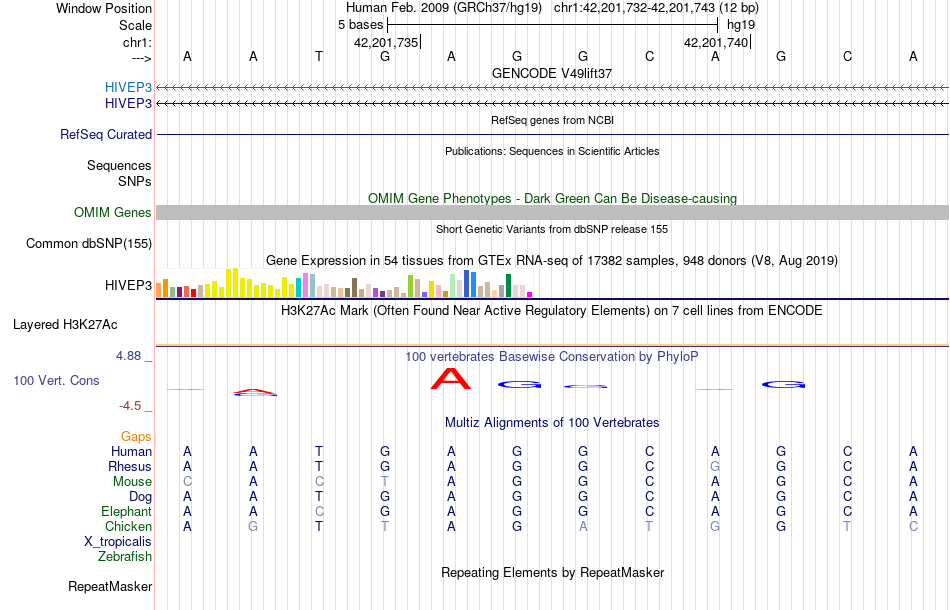The height and width of the screenshot is (610, 950).
Task: Click the 42,201,735 ruler position marker
Action: (388, 42)
